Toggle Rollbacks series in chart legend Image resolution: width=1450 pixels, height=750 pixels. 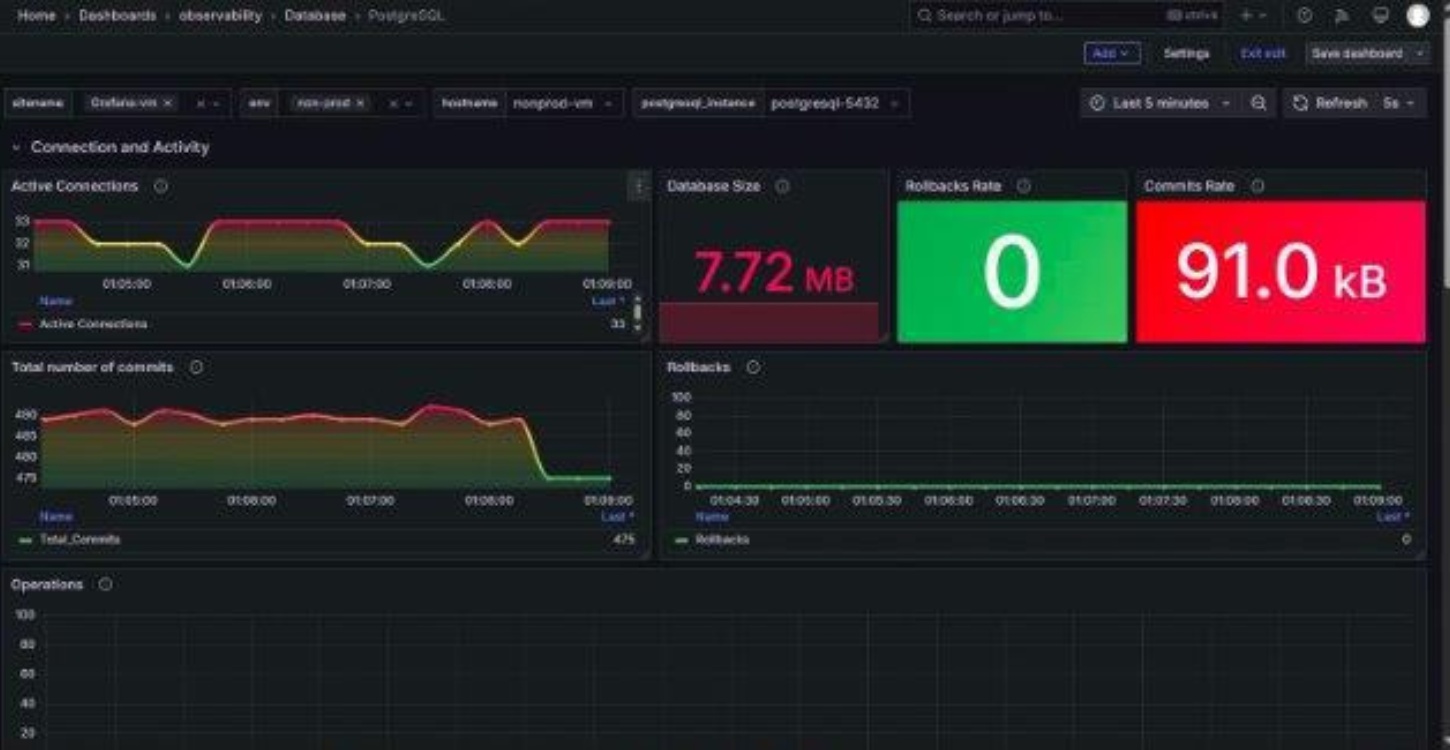tap(721, 539)
